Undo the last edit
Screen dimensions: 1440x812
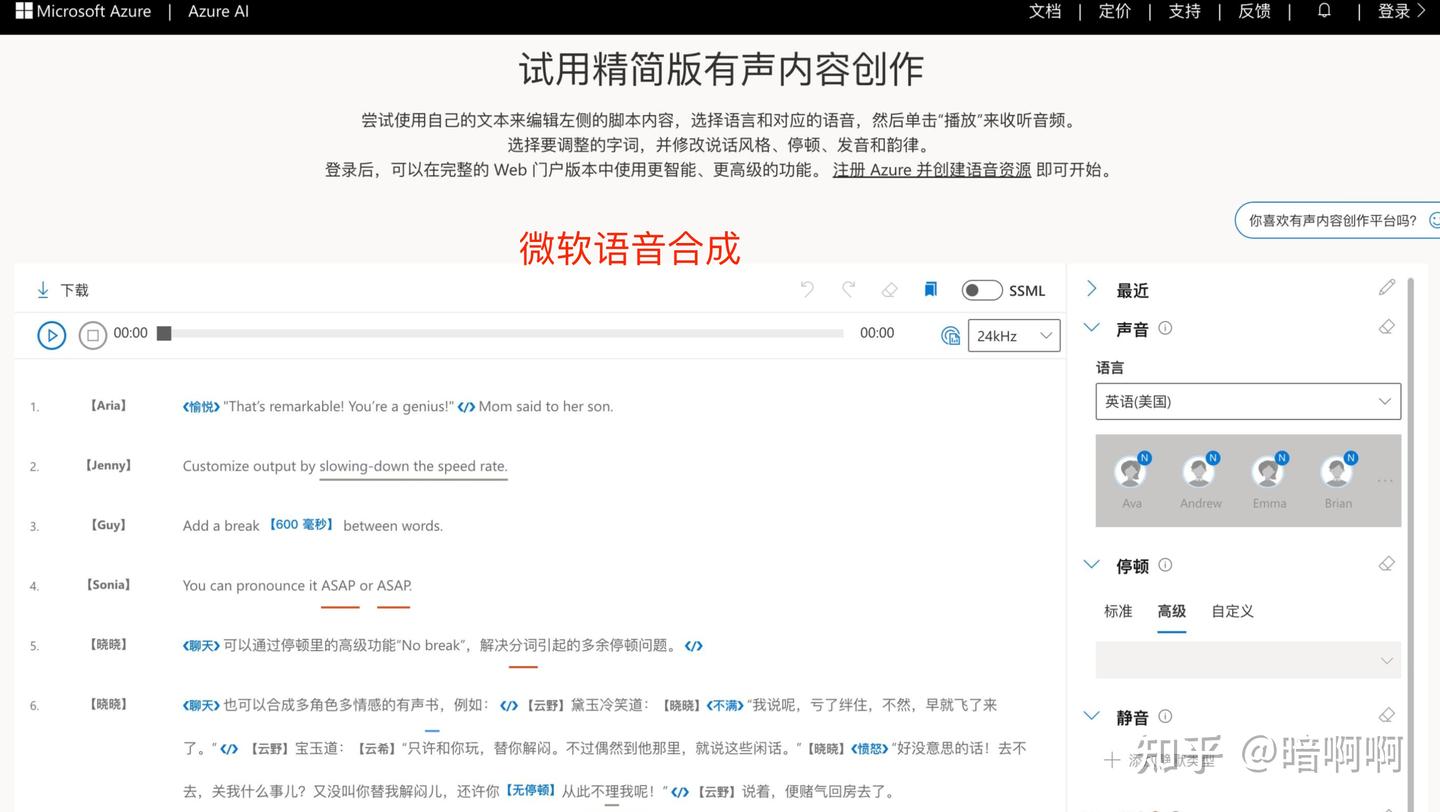tap(807, 289)
